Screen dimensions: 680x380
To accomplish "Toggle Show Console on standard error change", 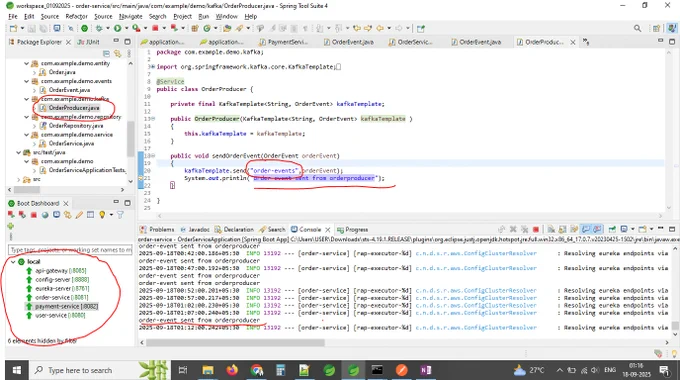I will pyautogui.click(x=597, y=229).
